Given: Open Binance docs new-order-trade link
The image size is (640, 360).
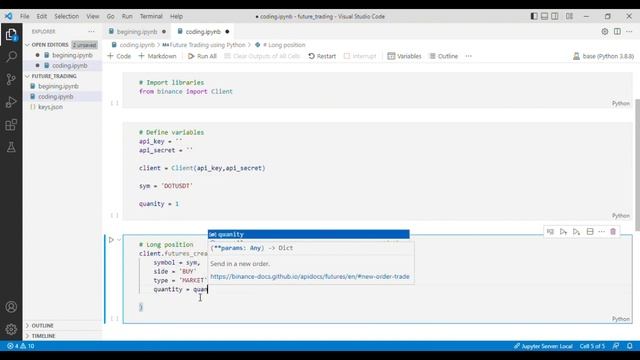Looking at the screenshot, I should (310, 276).
